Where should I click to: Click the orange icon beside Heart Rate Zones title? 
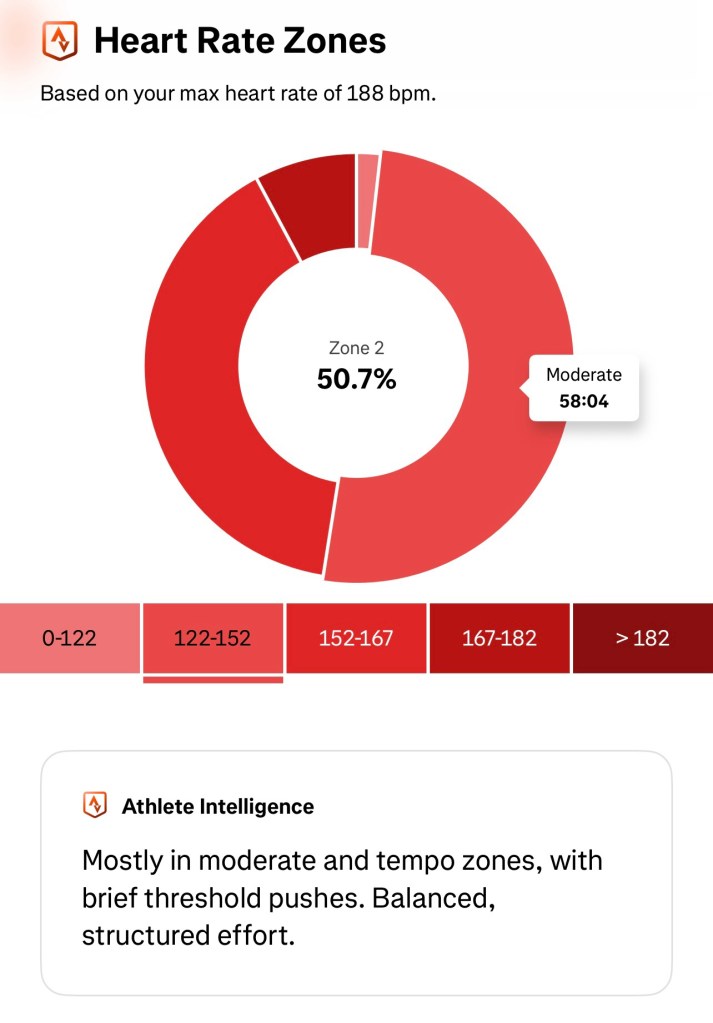[59, 40]
